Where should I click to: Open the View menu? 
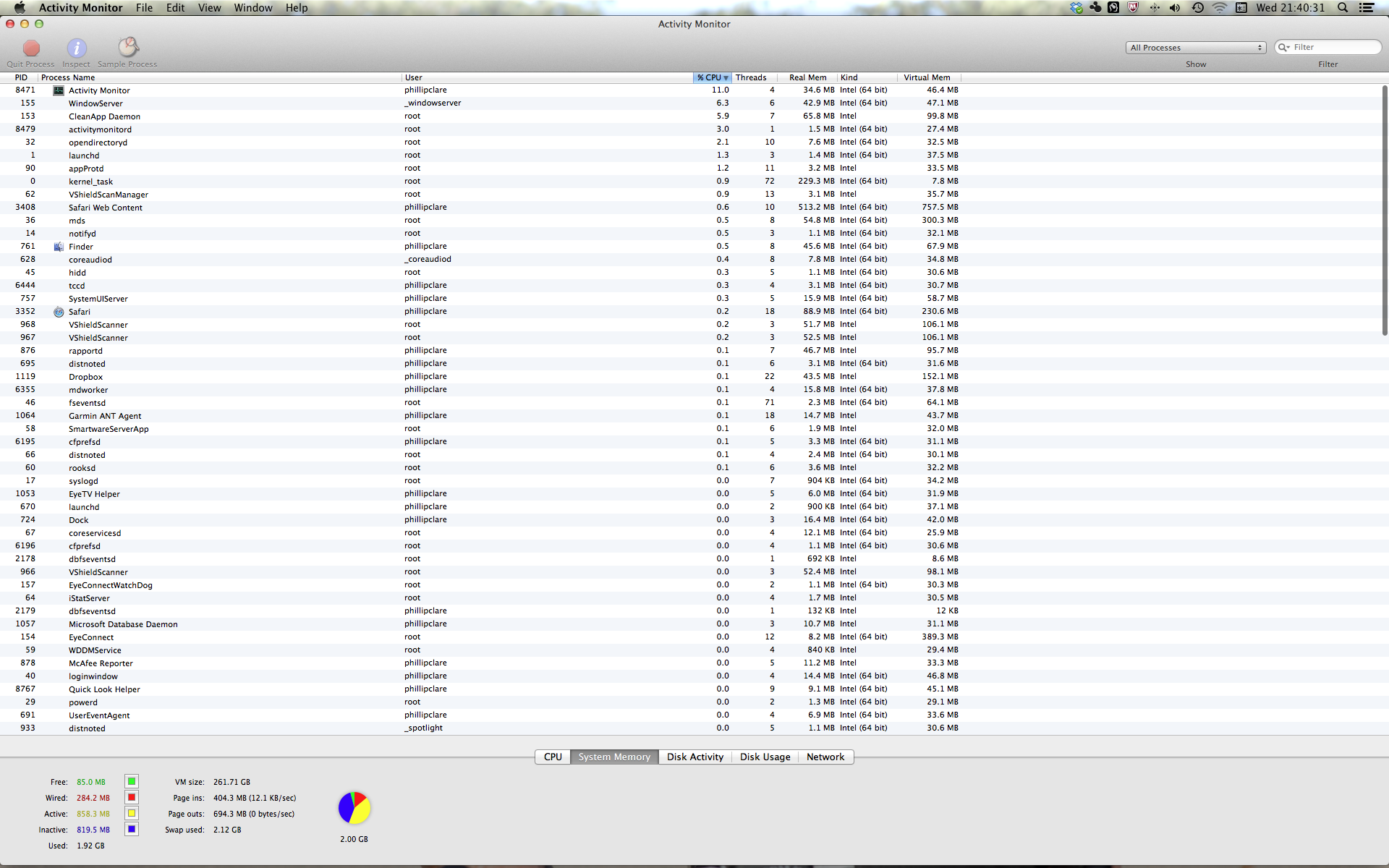pos(210,8)
